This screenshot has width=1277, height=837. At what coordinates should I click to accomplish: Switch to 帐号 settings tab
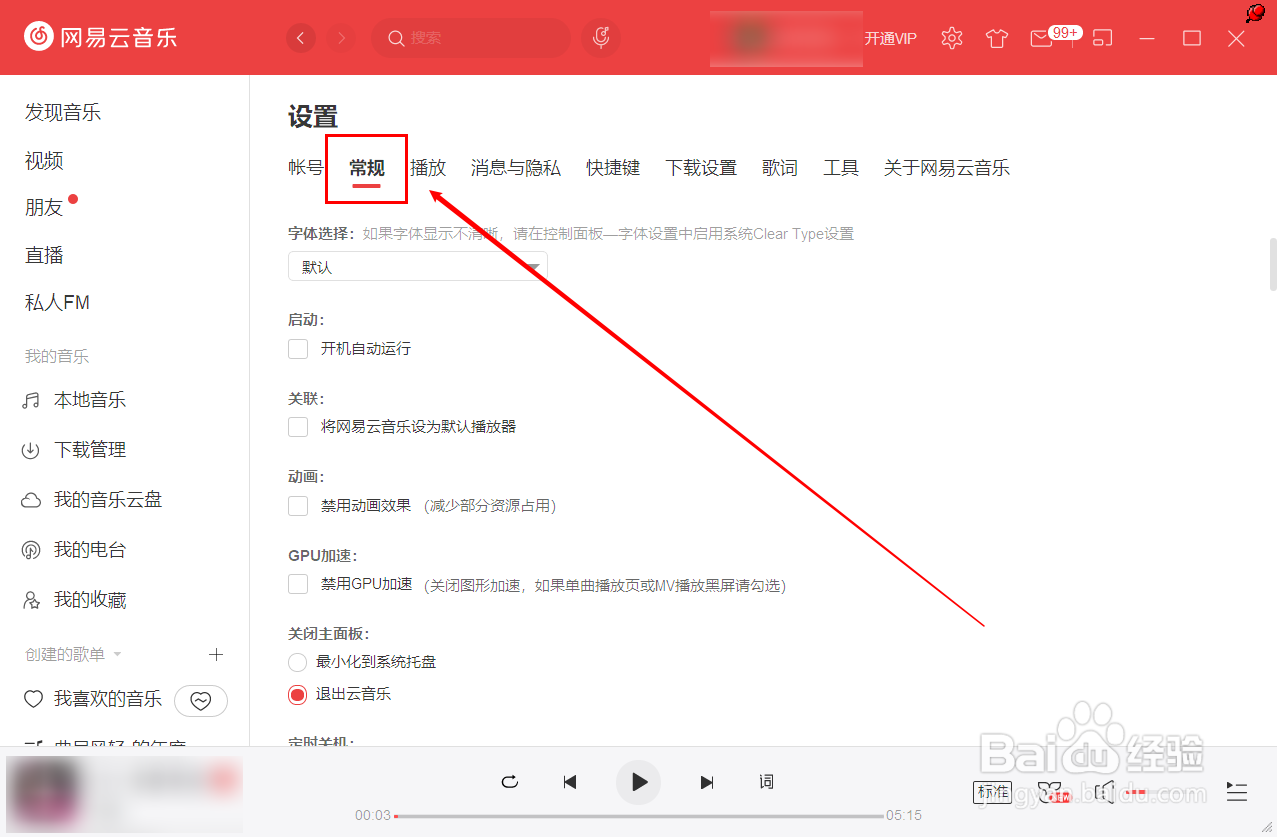click(306, 168)
